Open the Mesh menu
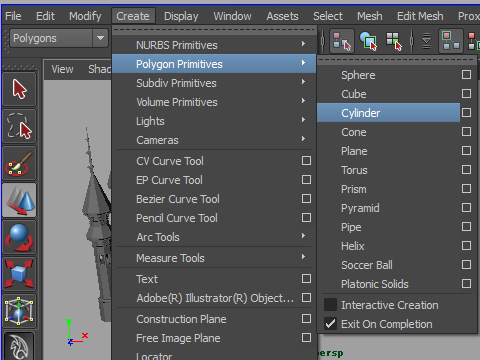Image resolution: width=480 pixels, height=360 pixels. (x=370, y=16)
